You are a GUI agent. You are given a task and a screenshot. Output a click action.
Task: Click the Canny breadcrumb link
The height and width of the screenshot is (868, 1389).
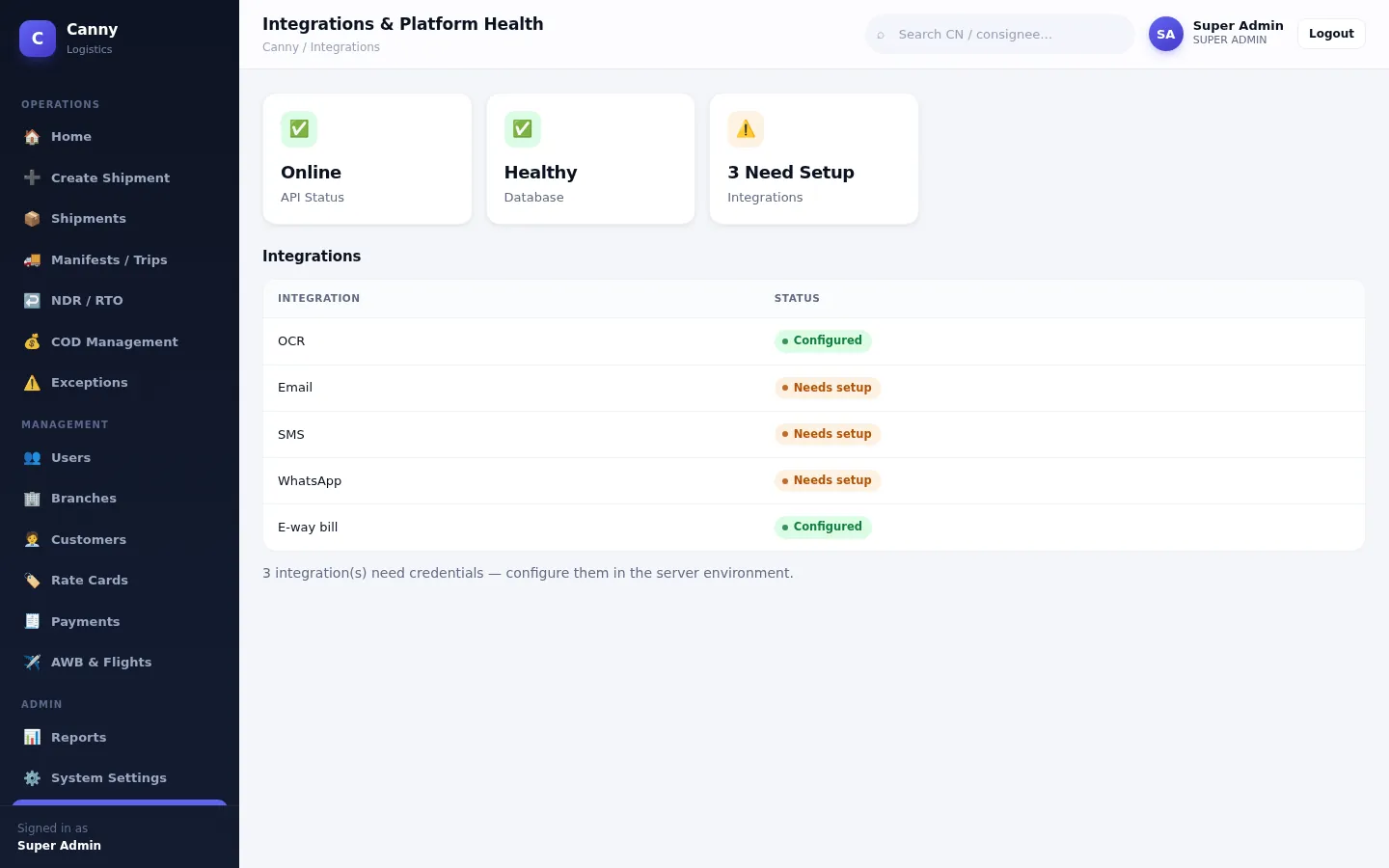(x=280, y=47)
